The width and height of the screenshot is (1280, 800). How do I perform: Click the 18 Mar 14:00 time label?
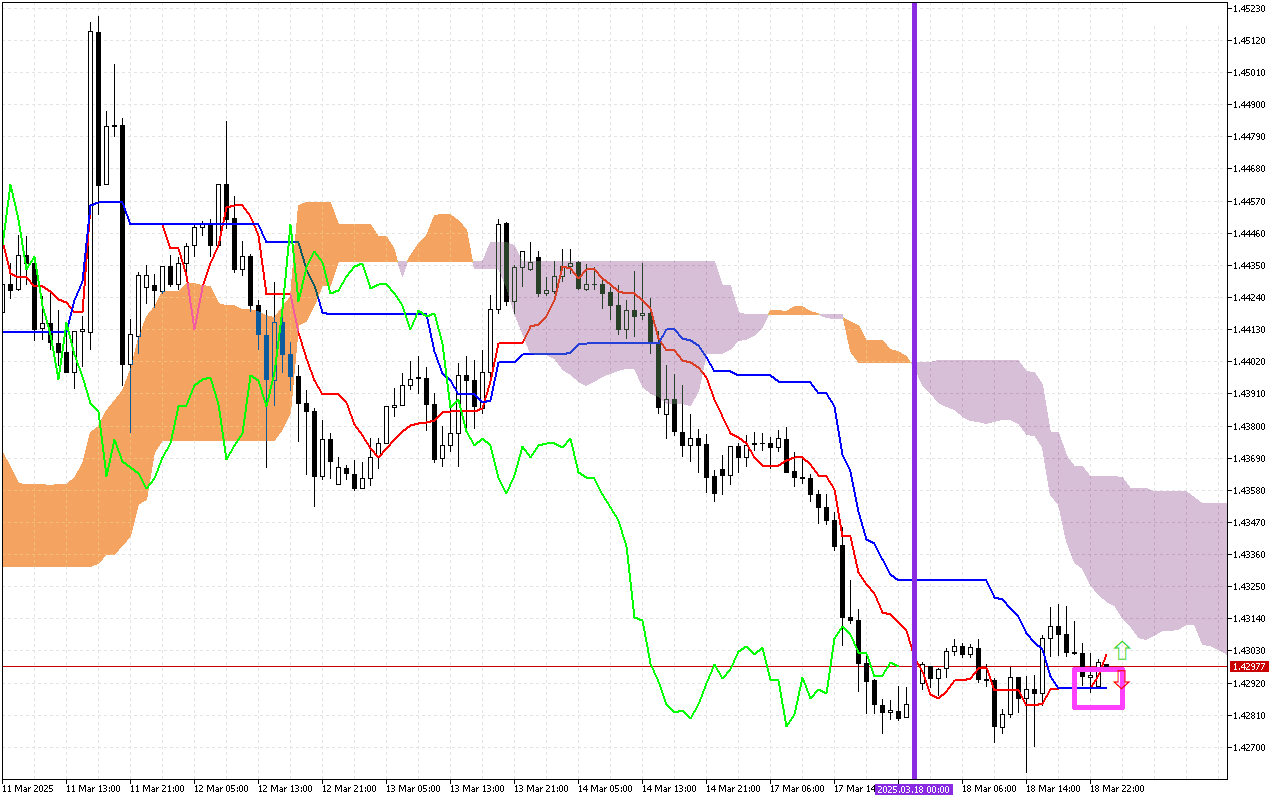coord(1051,789)
